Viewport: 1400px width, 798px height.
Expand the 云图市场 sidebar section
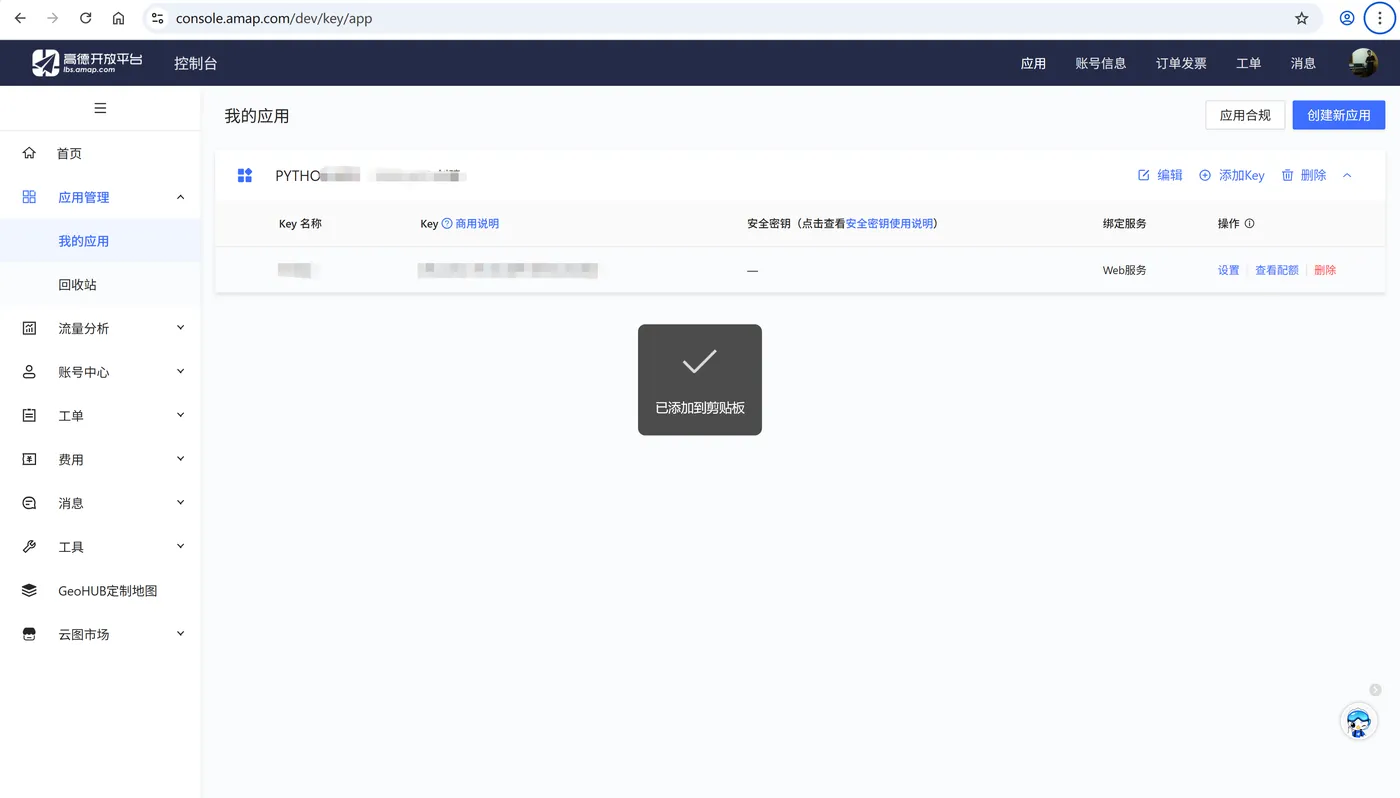[x=180, y=633]
